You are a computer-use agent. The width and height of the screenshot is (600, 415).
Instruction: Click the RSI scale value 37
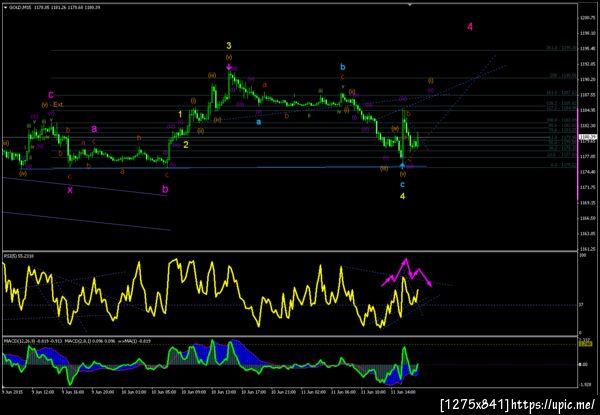[581, 305]
